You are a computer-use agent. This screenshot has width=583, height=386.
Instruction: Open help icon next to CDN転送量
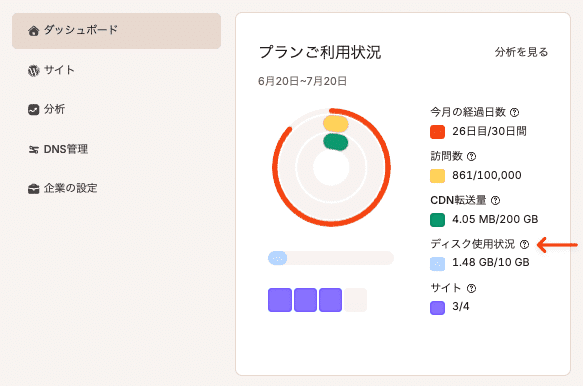[x=495, y=200]
